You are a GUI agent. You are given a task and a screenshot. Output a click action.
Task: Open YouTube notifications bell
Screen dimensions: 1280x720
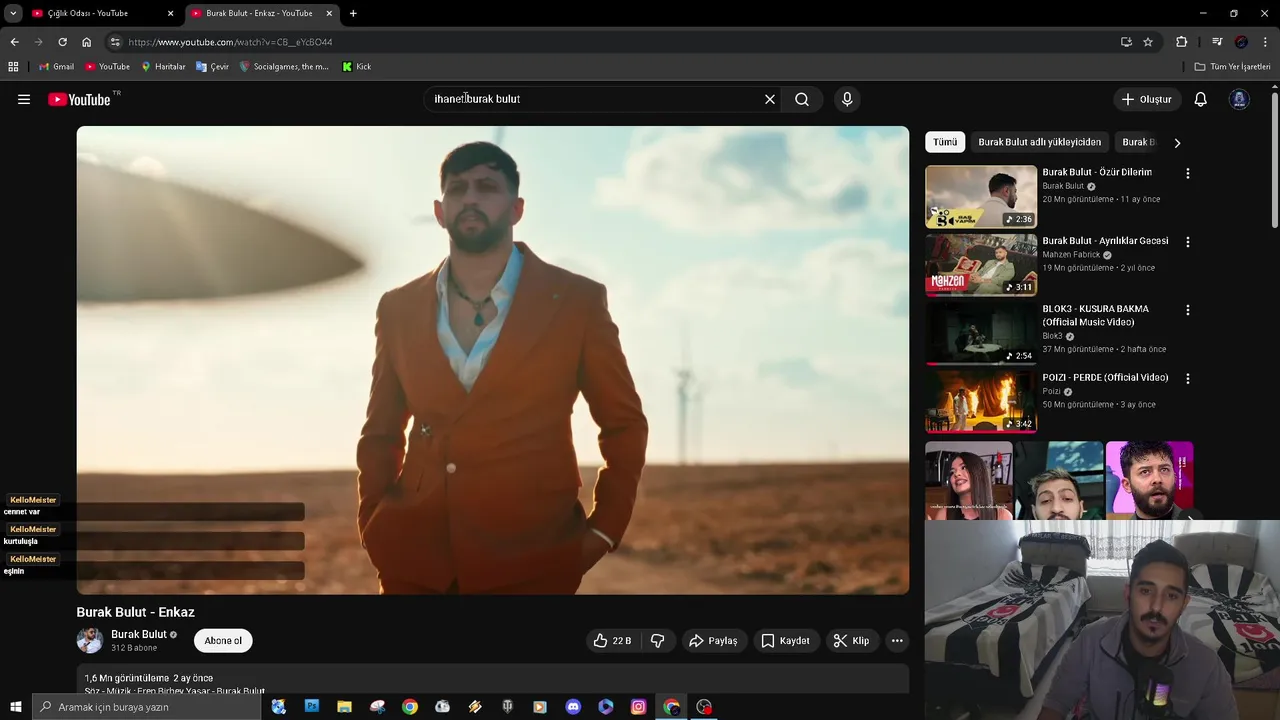[x=1201, y=99]
